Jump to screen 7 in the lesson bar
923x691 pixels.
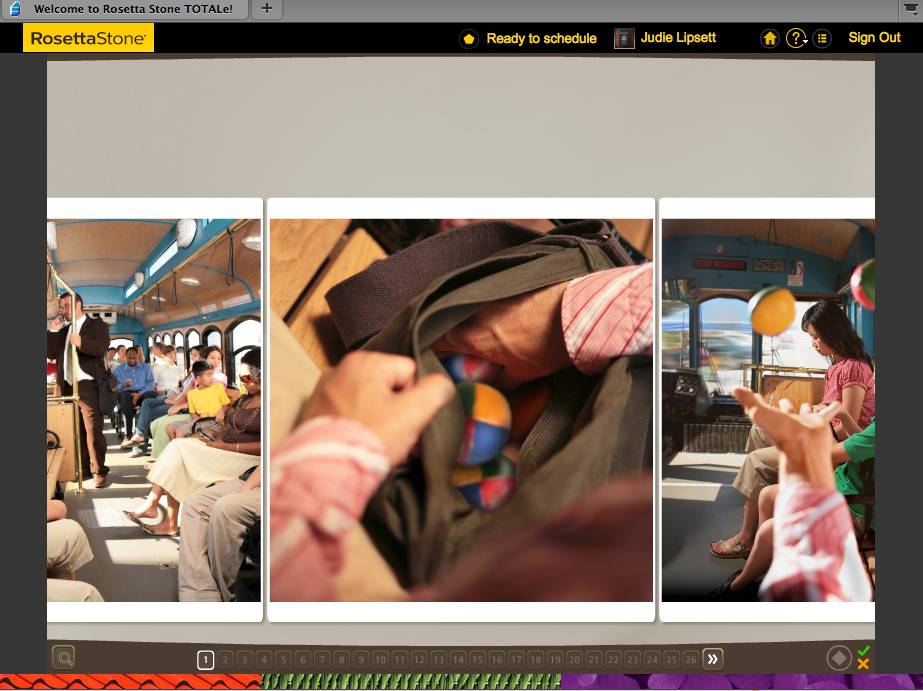click(322, 660)
